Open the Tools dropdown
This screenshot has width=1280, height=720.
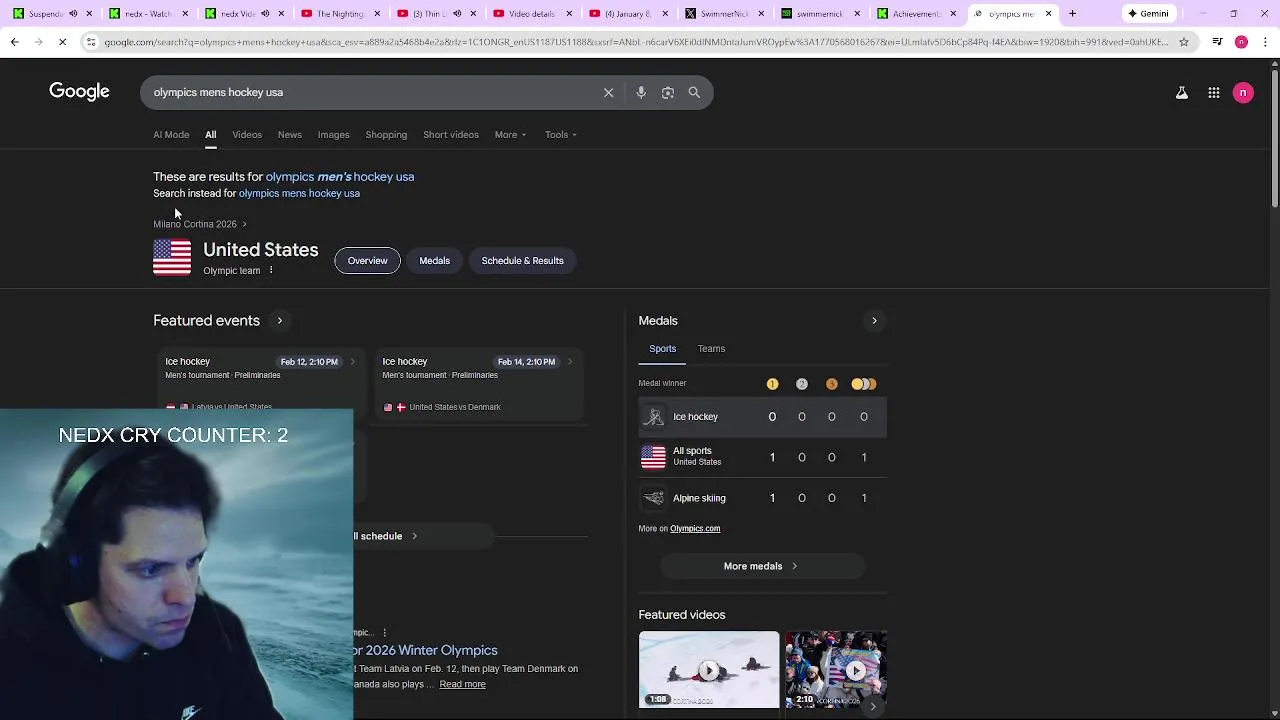pos(561,135)
